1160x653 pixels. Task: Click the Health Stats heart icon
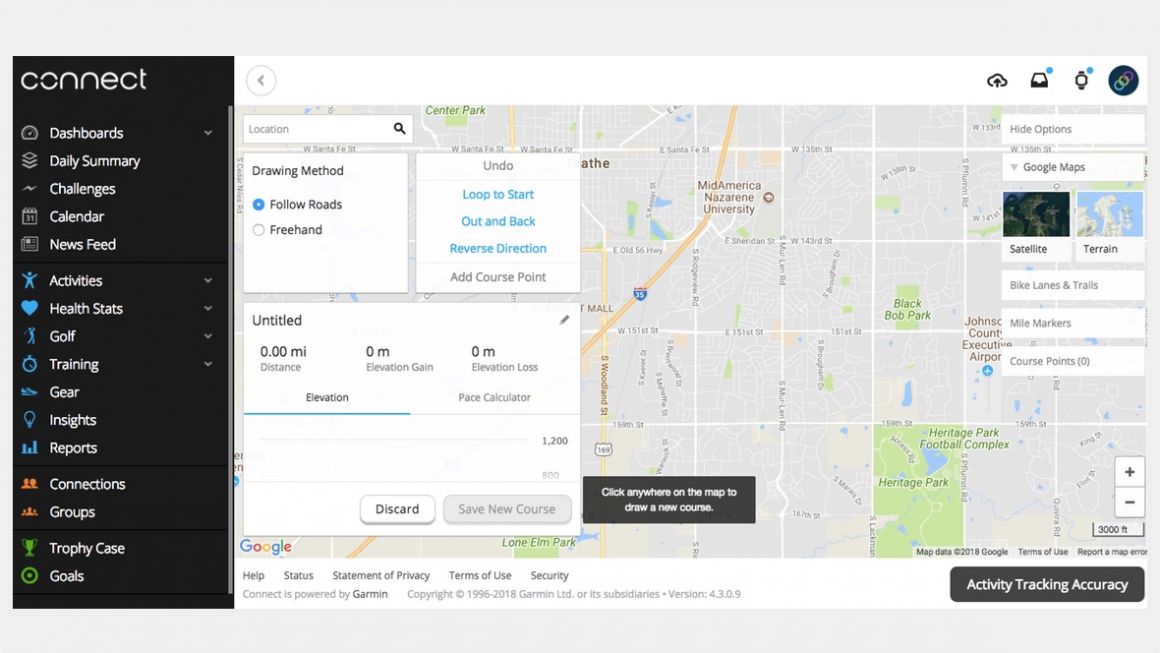click(30, 308)
